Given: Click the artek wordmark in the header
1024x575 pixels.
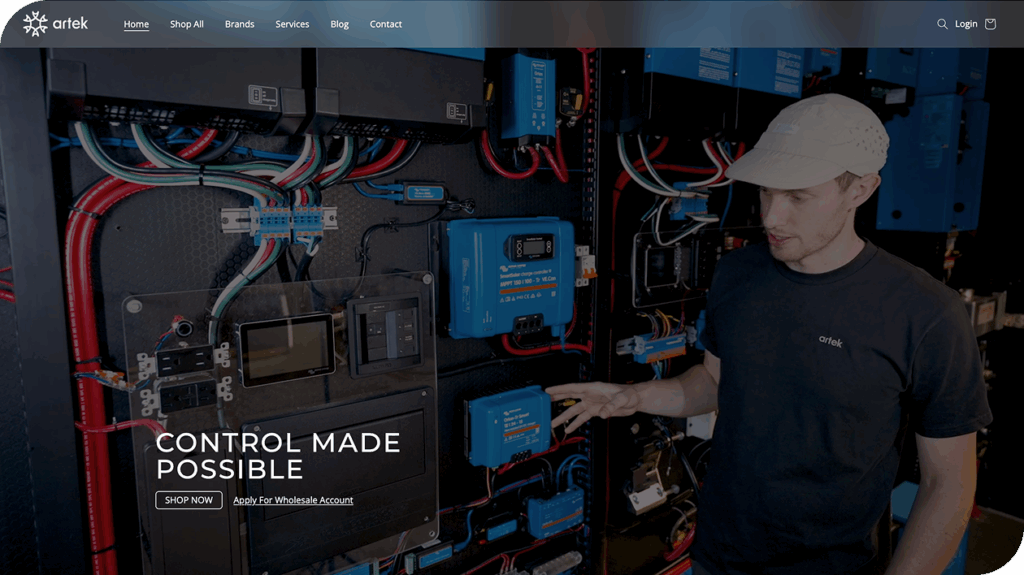Looking at the screenshot, I should [x=70, y=24].
